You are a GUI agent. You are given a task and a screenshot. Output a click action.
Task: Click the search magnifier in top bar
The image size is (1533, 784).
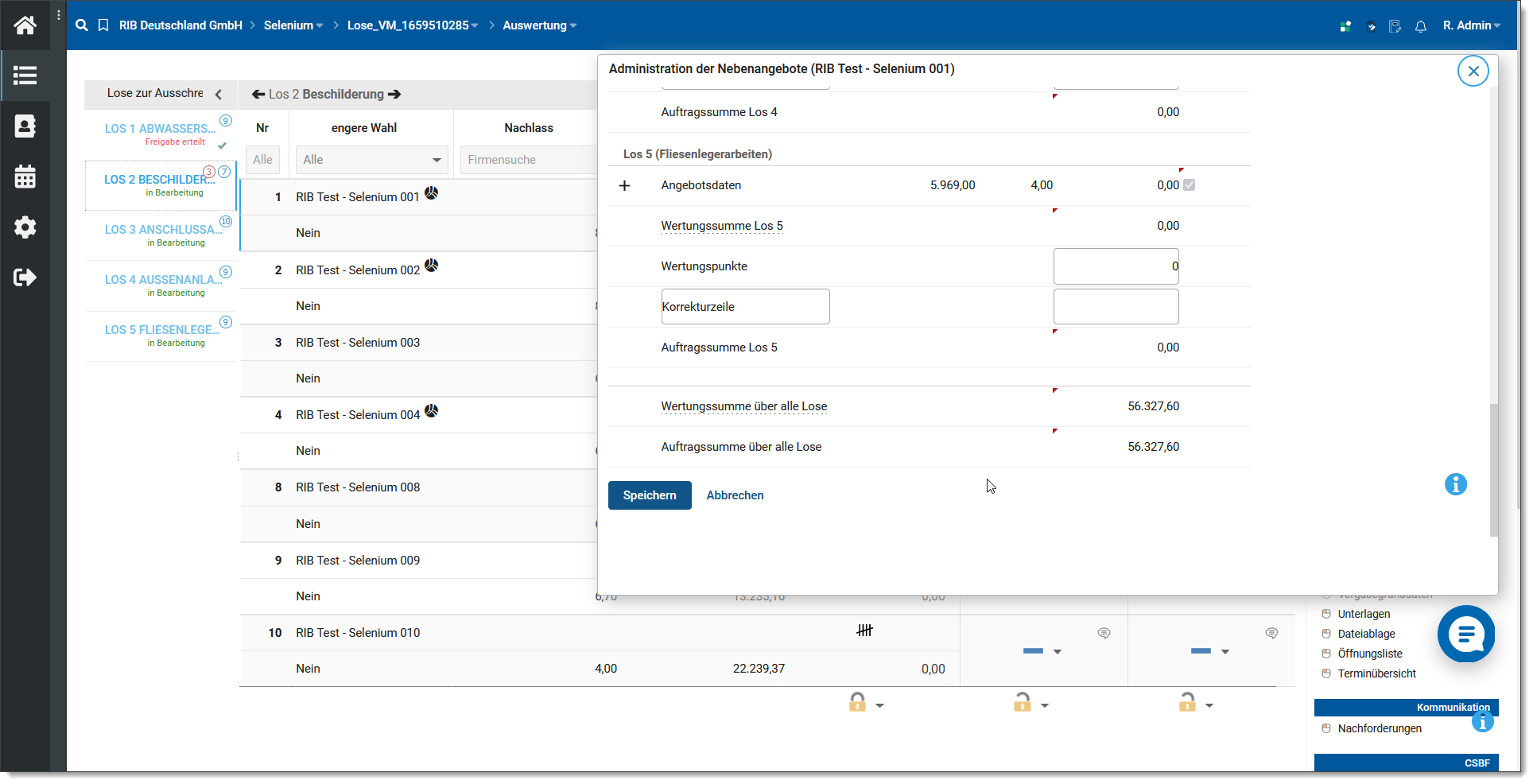tap(81, 25)
